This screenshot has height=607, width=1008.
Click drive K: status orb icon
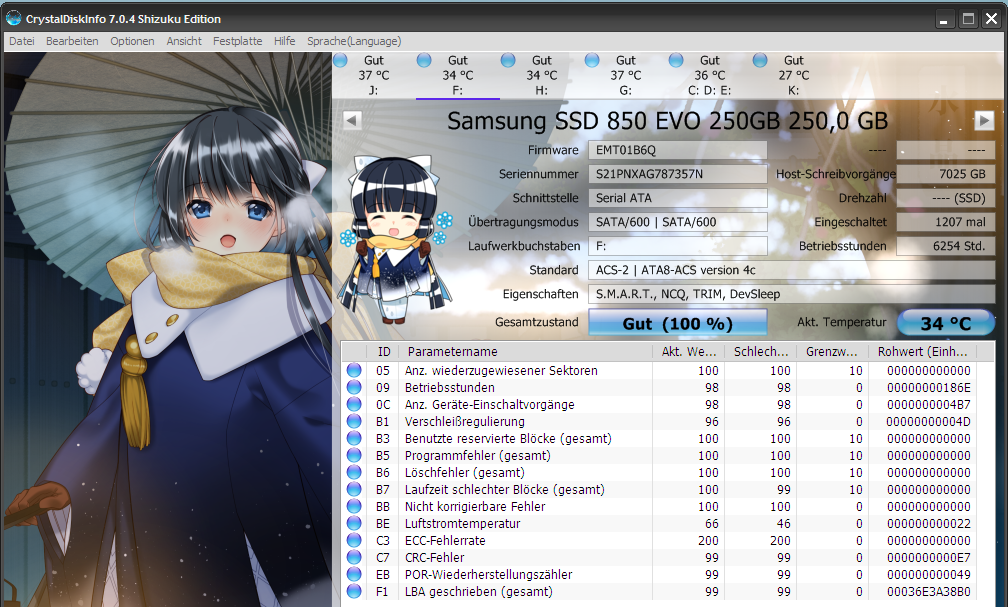[x=760, y=60]
